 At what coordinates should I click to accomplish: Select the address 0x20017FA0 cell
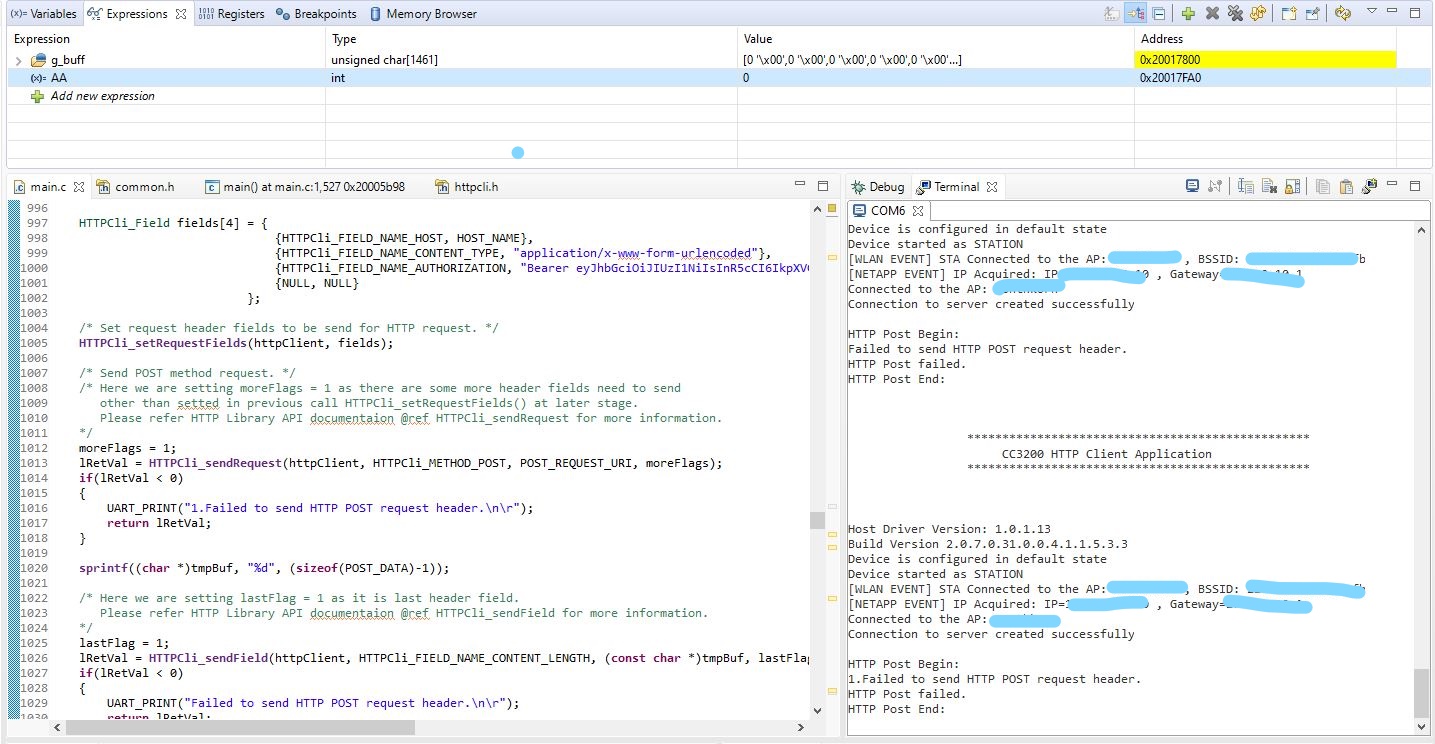coord(1265,78)
